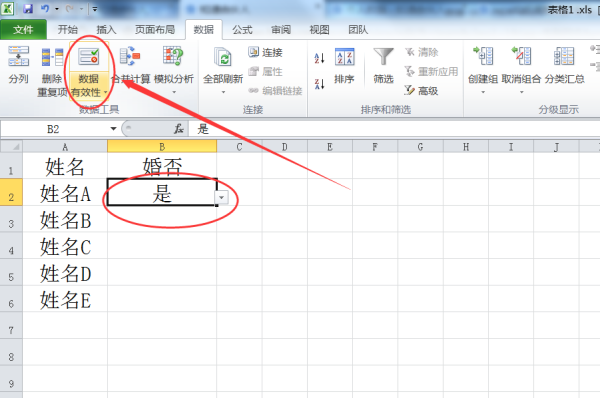The width and height of the screenshot is (600, 398).
Task: Select column H header
Action: 466,147
